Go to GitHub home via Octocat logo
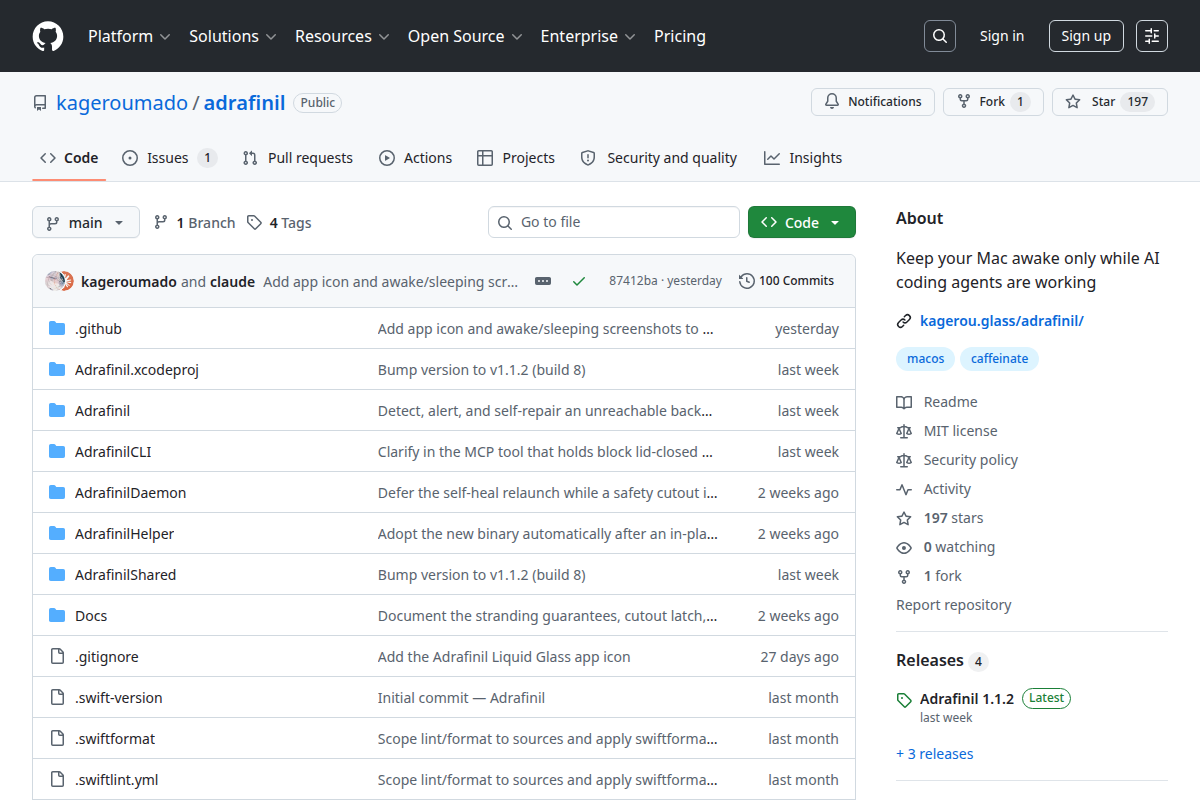1200x800 pixels. [48, 36]
